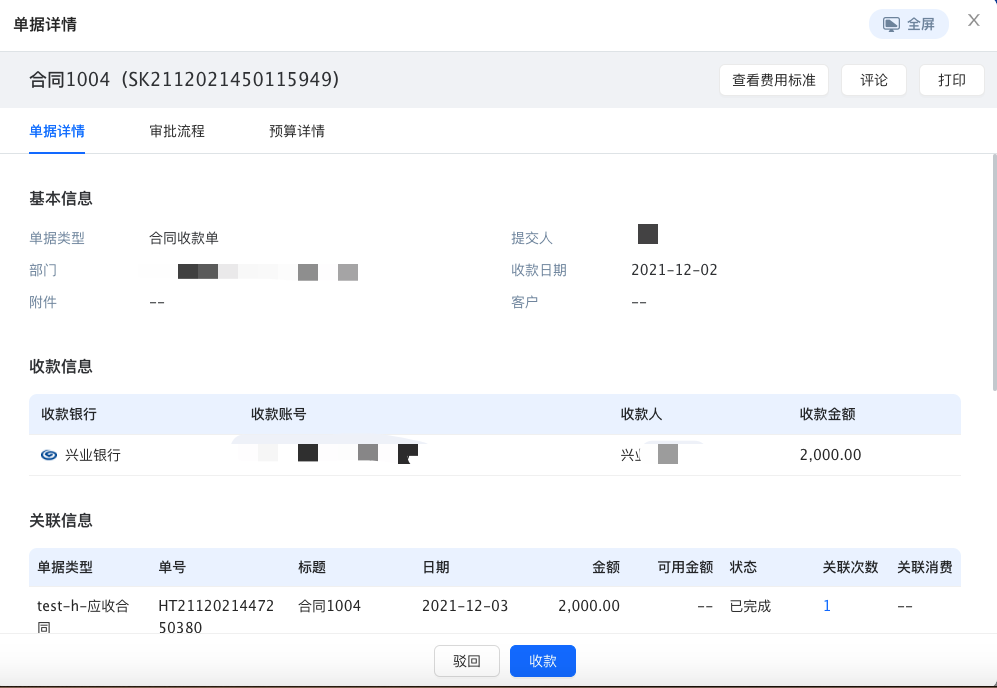Click the 兴业银行 bank logo icon
The height and width of the screenshot is (688, 997).
tap(49, 455)
